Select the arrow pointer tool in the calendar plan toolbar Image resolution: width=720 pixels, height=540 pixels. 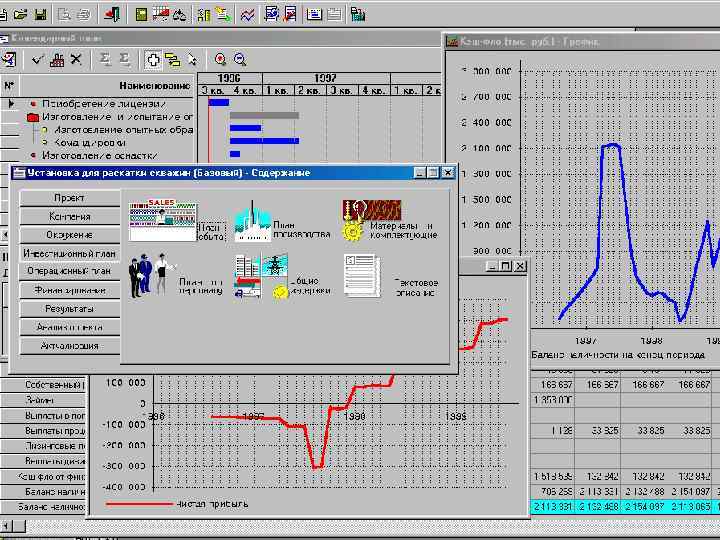click(x=192, y=60)
